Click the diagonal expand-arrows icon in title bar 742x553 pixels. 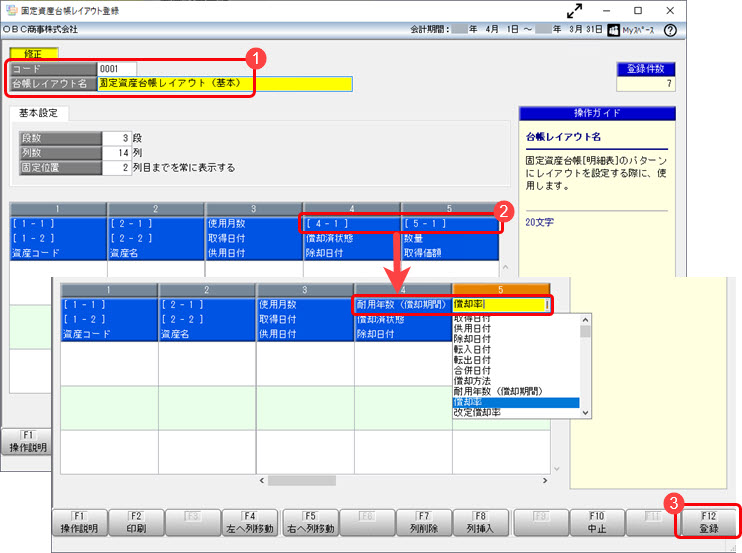[x=574, y=10]
